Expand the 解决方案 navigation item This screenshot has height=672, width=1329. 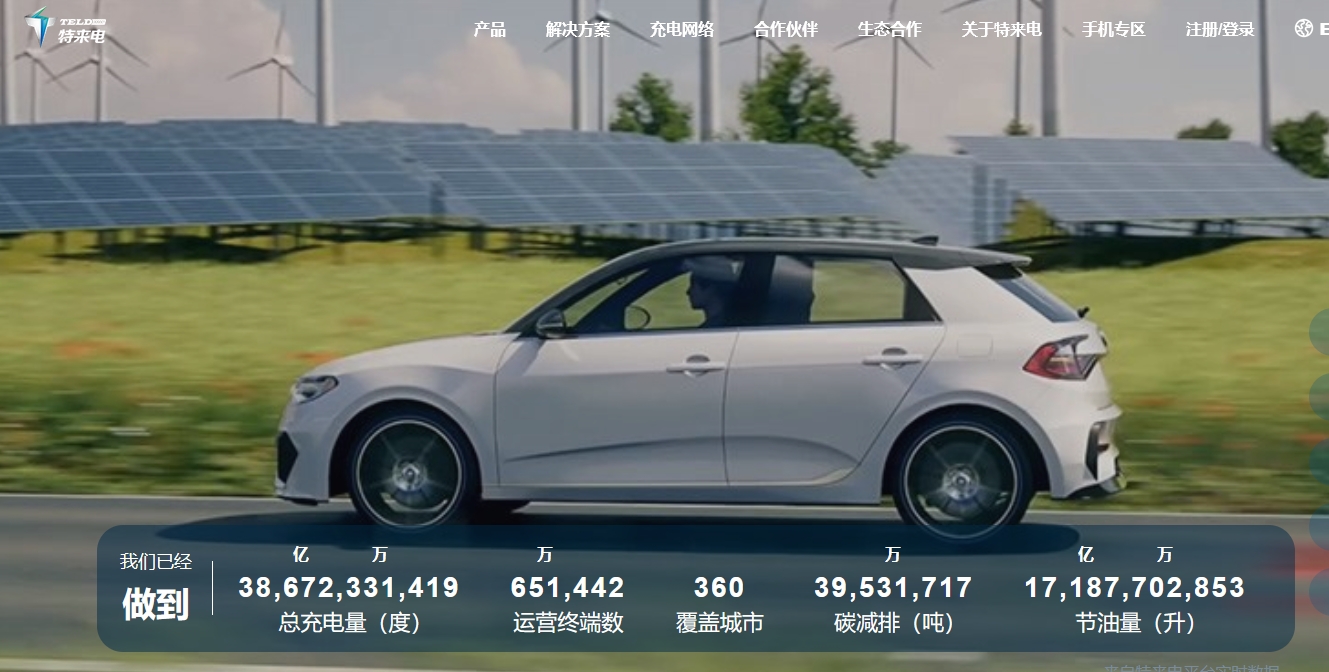(577, 30)
